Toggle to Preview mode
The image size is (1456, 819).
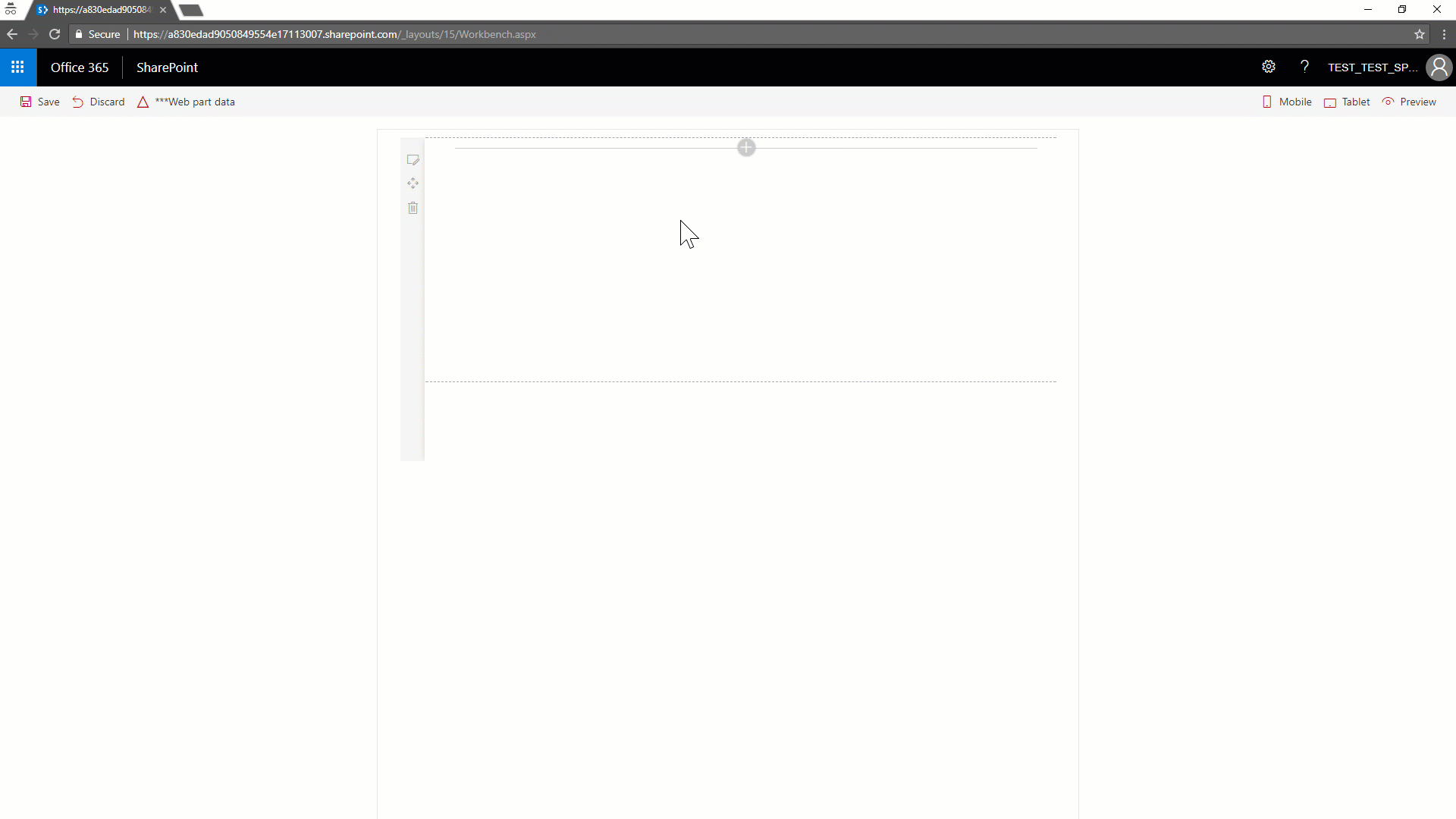click(x=1410, y=101)
